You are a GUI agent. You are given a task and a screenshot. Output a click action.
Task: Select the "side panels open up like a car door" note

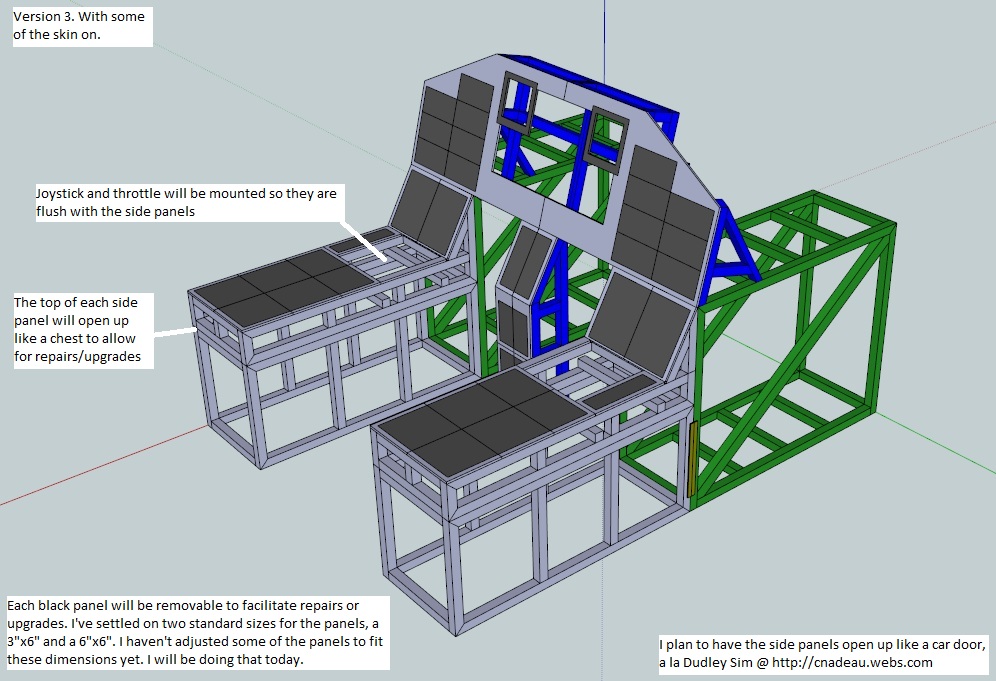click(x=823, y=654)
